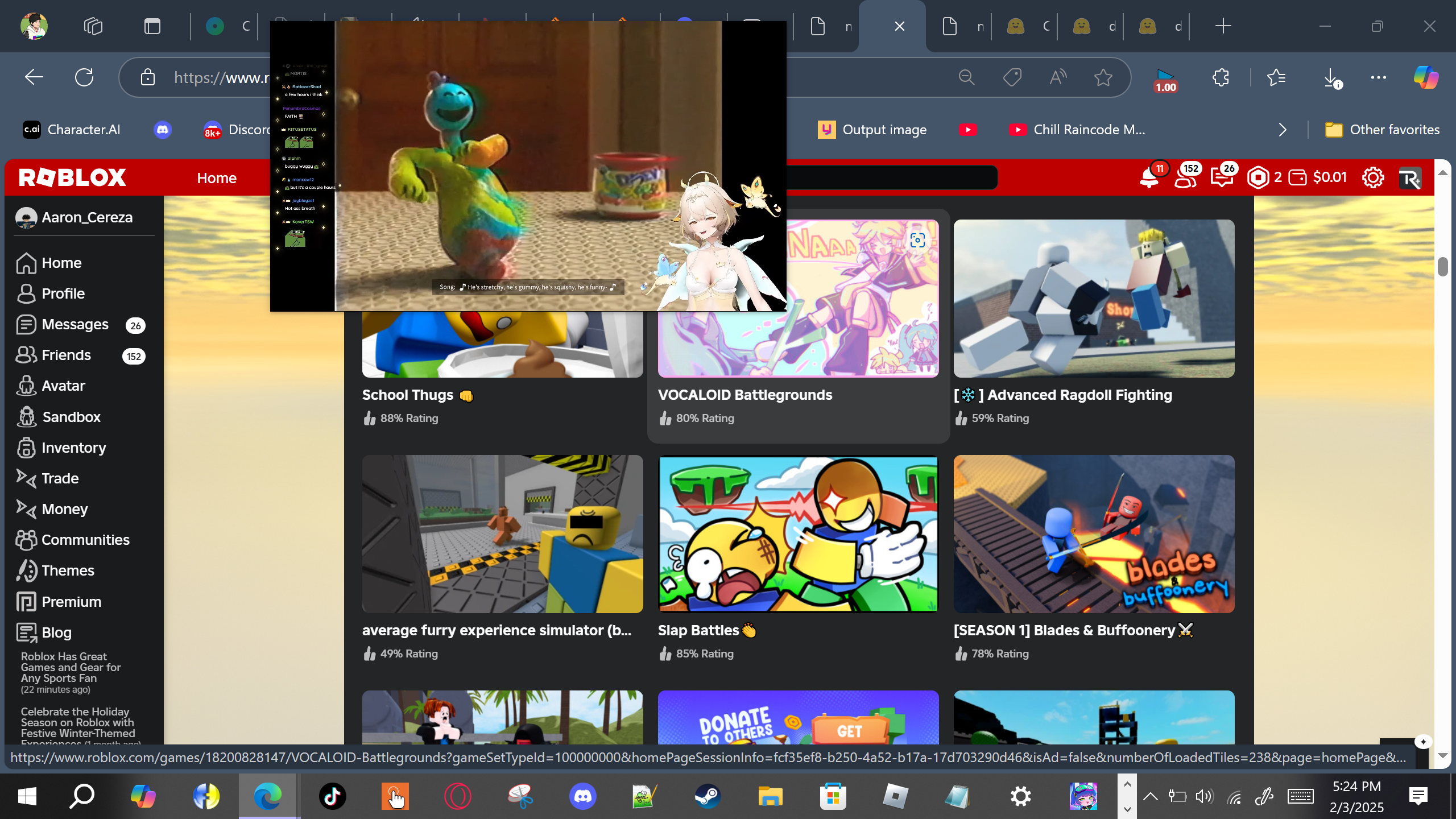Screen dimensions: 1456x819
Task: Open video speed extension showing 1.00
Action: pyautogui.click(x=1165, y=80)
